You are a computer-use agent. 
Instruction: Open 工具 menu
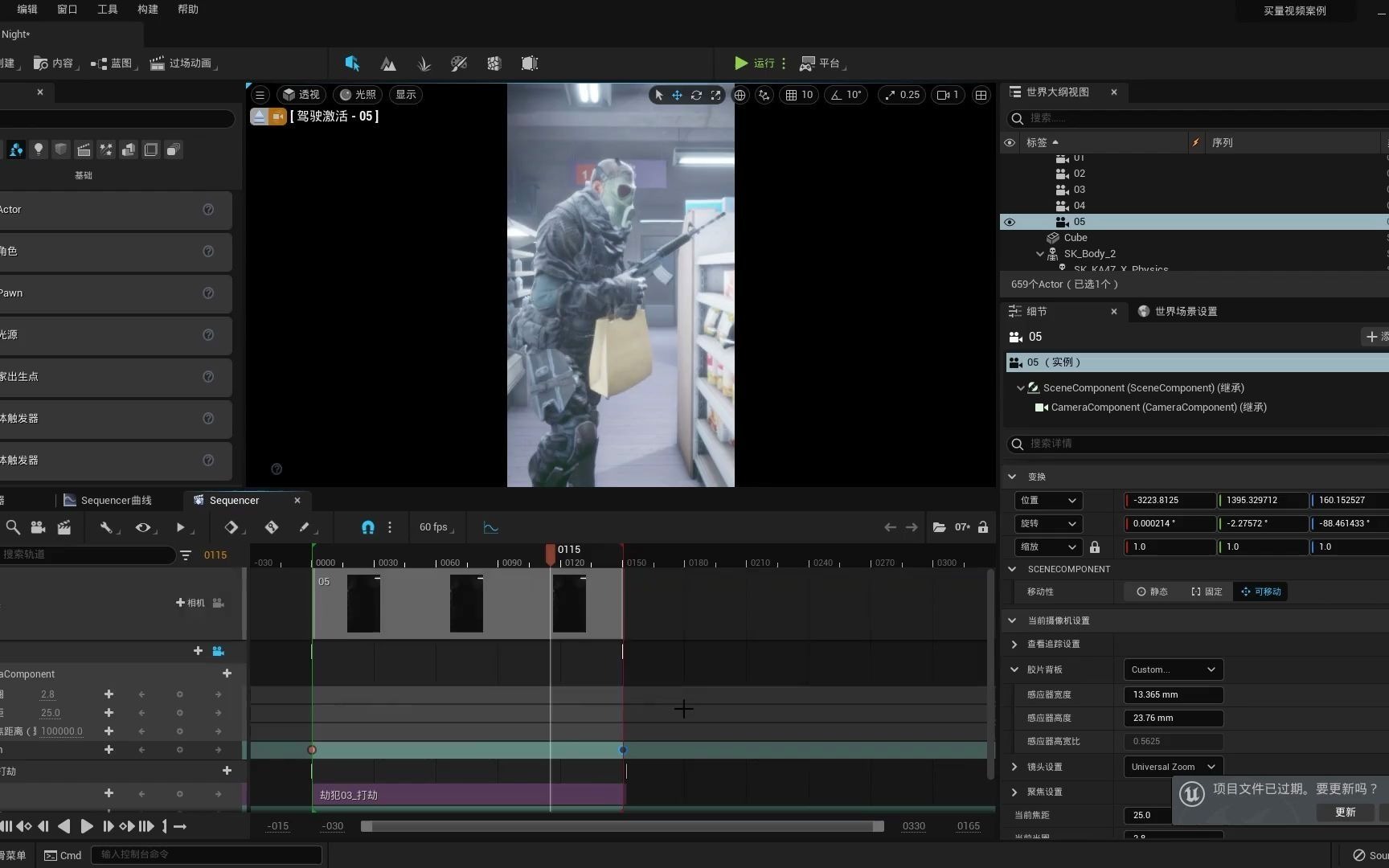(108, 10)
